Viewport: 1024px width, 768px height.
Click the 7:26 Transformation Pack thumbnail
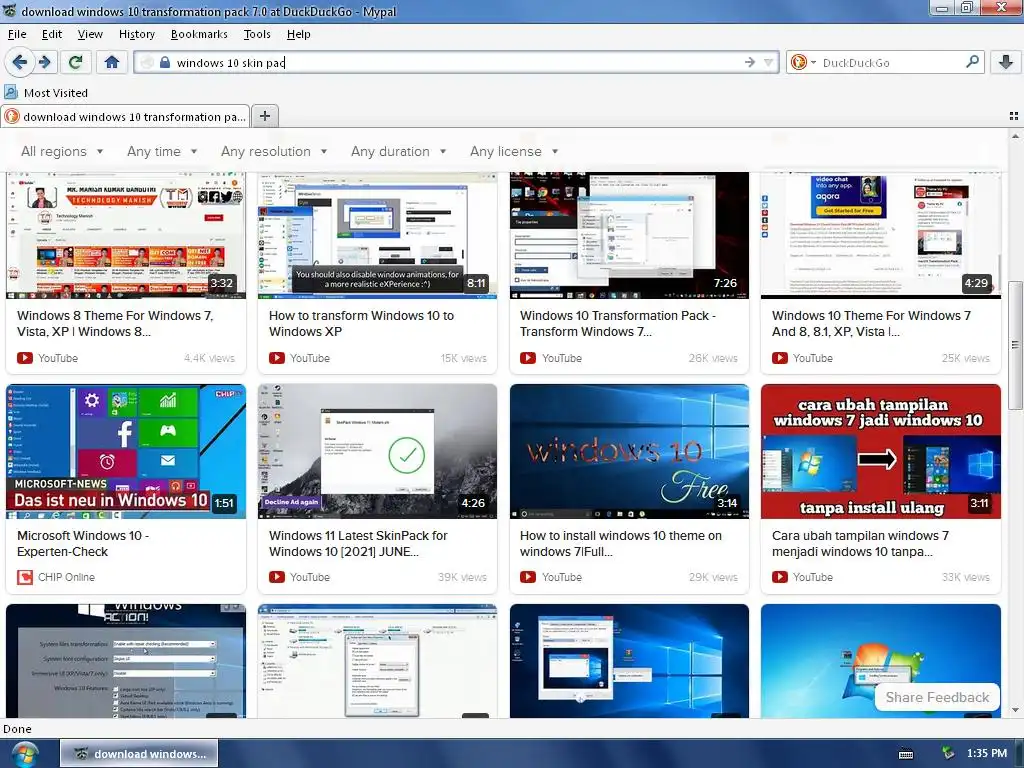(x=630, y=235)
